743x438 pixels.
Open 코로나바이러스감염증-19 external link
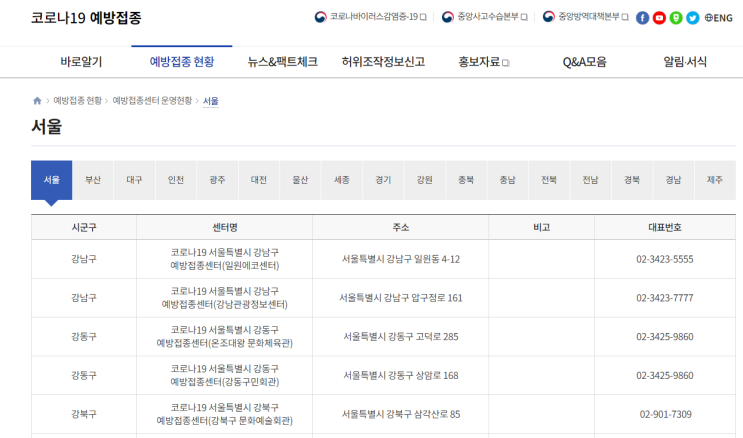pos(371,17)
